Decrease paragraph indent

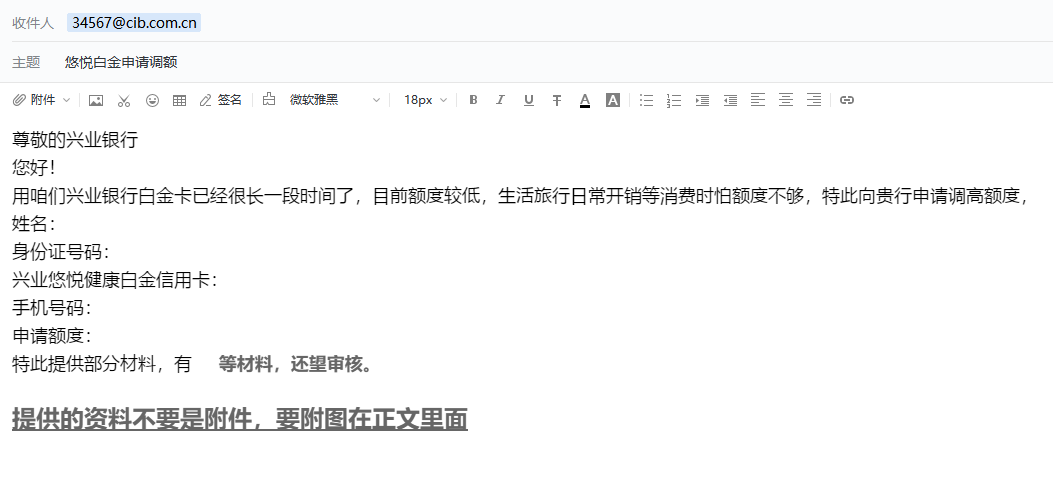731,100
